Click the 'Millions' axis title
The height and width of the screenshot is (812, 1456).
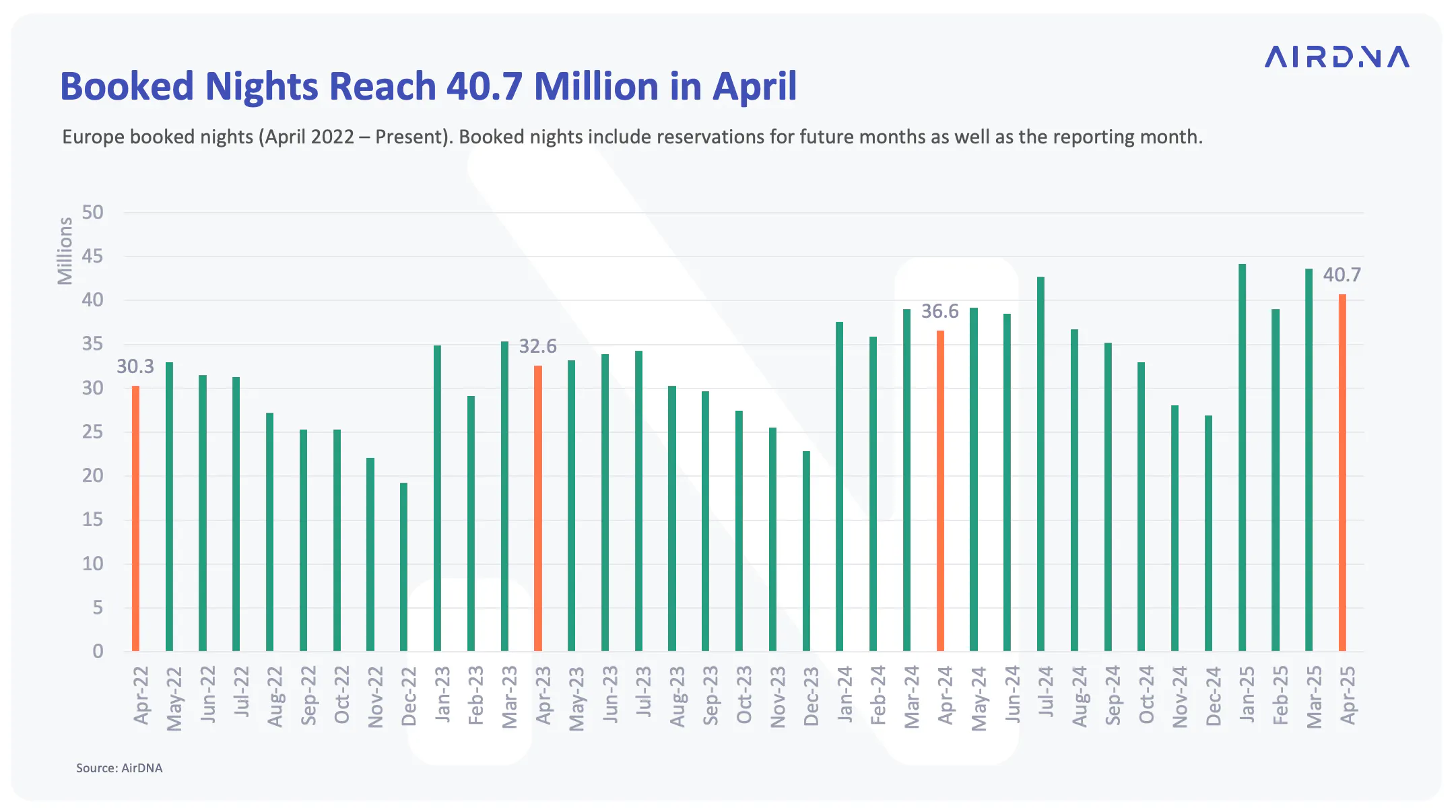pos(65,251)
